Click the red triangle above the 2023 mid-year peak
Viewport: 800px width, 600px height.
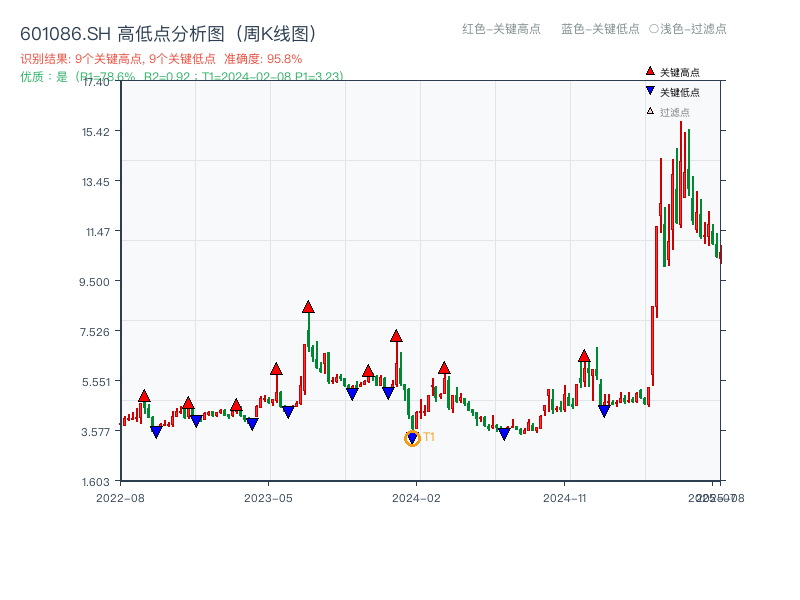[308, 307]
